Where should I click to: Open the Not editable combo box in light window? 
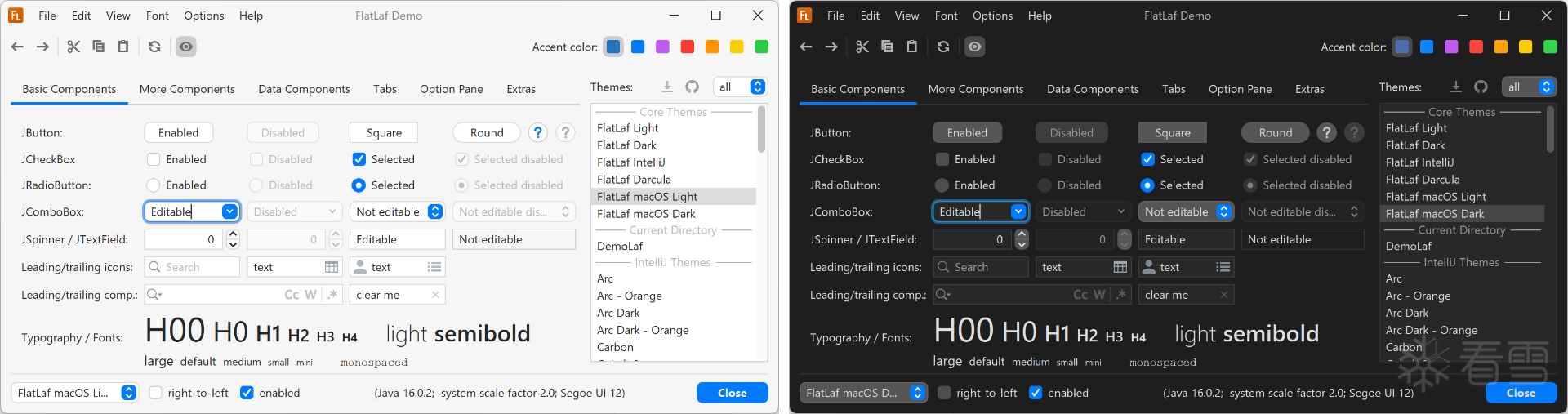(397, 211)
